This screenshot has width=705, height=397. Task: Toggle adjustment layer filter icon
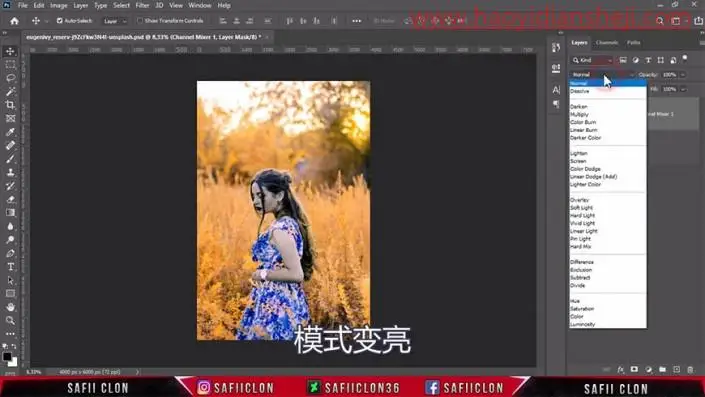pos(635,60)
